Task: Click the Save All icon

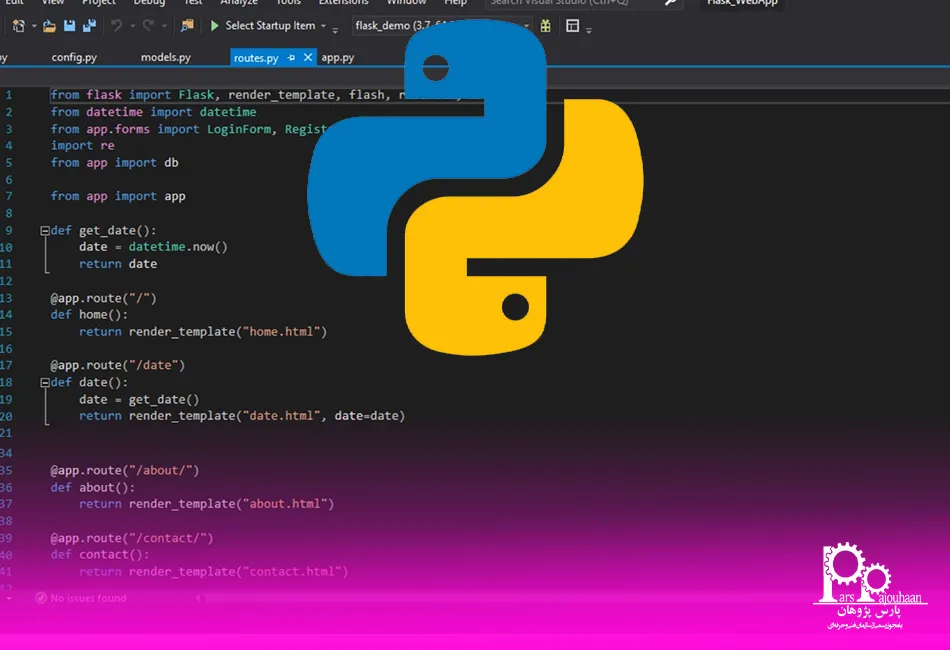Action: [90, 25]
